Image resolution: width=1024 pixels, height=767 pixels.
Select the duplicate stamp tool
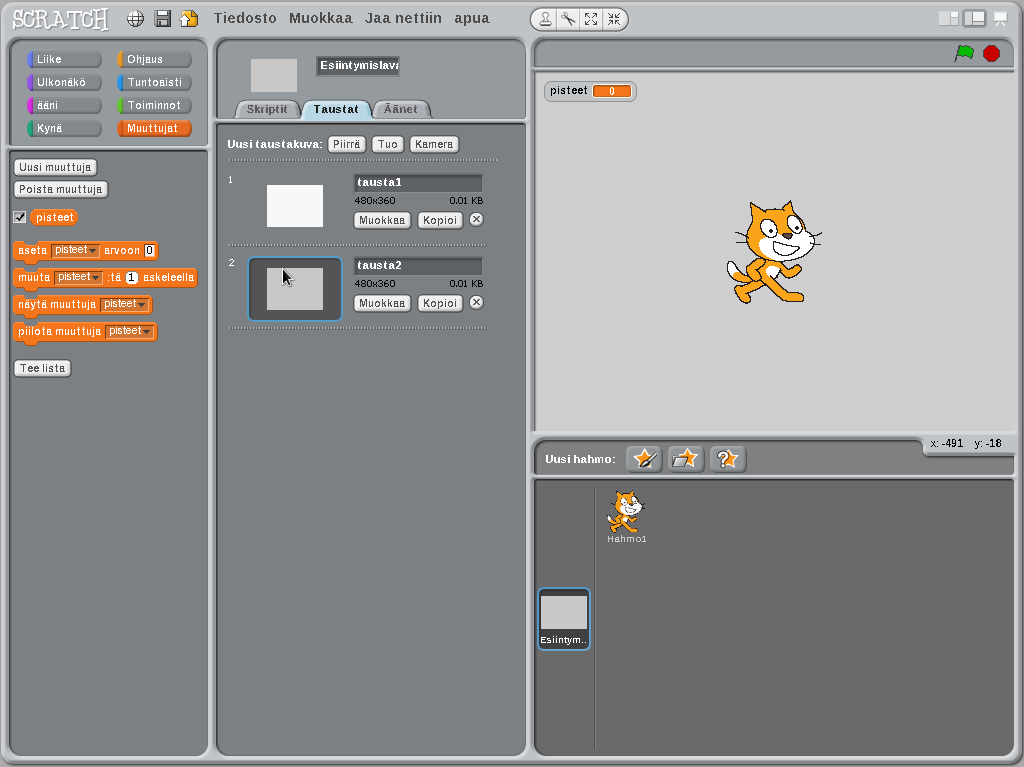click(545, 20)
